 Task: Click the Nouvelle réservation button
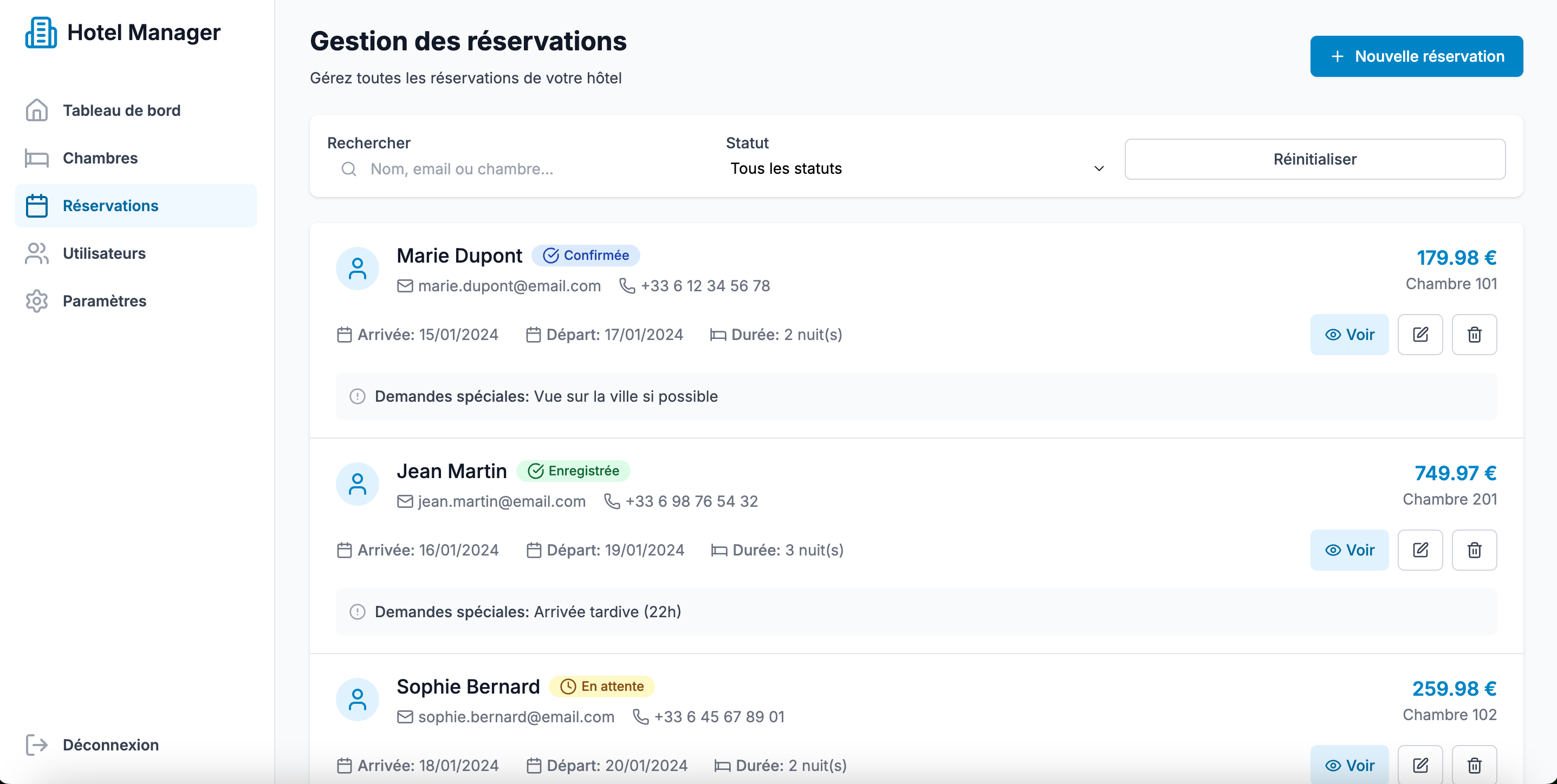pos(1416,56)
